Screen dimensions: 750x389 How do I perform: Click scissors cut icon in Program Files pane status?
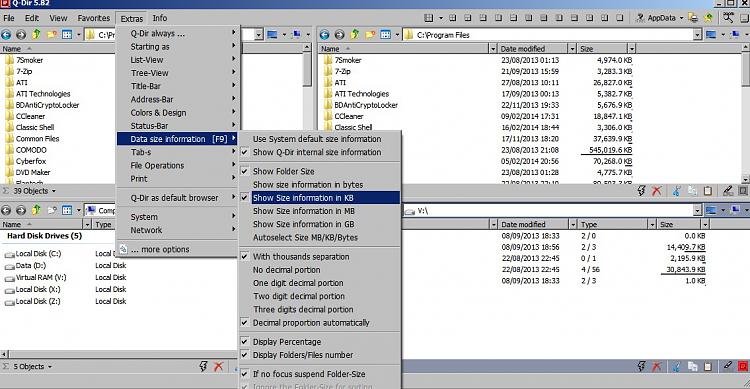tap(676, 190)
